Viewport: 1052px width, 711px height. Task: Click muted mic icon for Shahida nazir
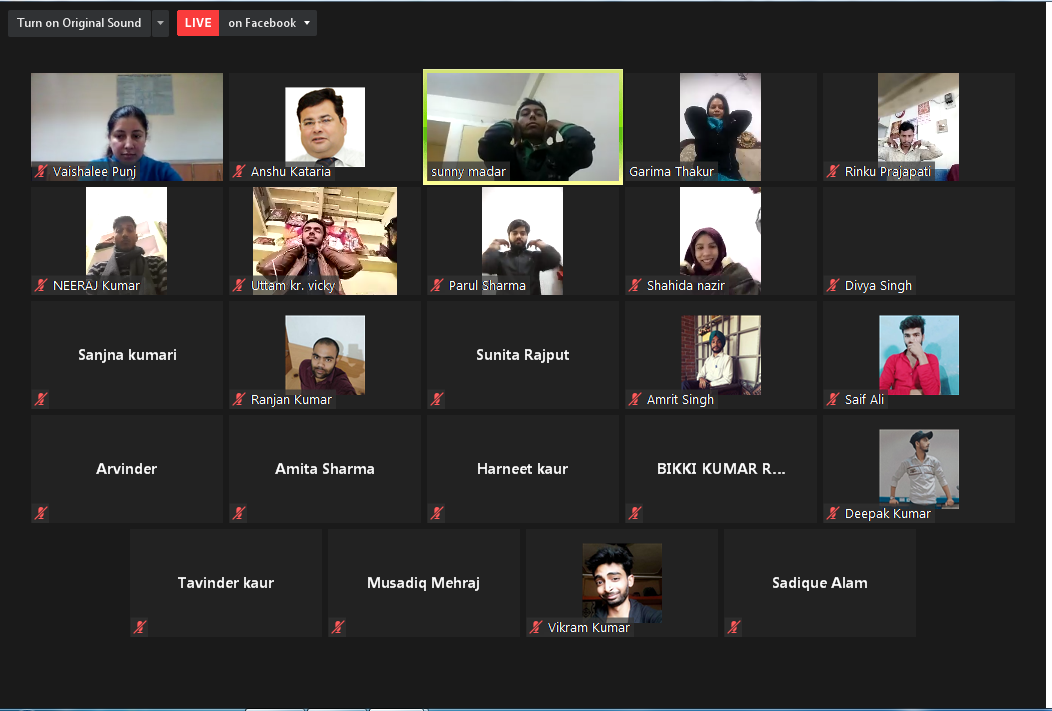(635, 285)
